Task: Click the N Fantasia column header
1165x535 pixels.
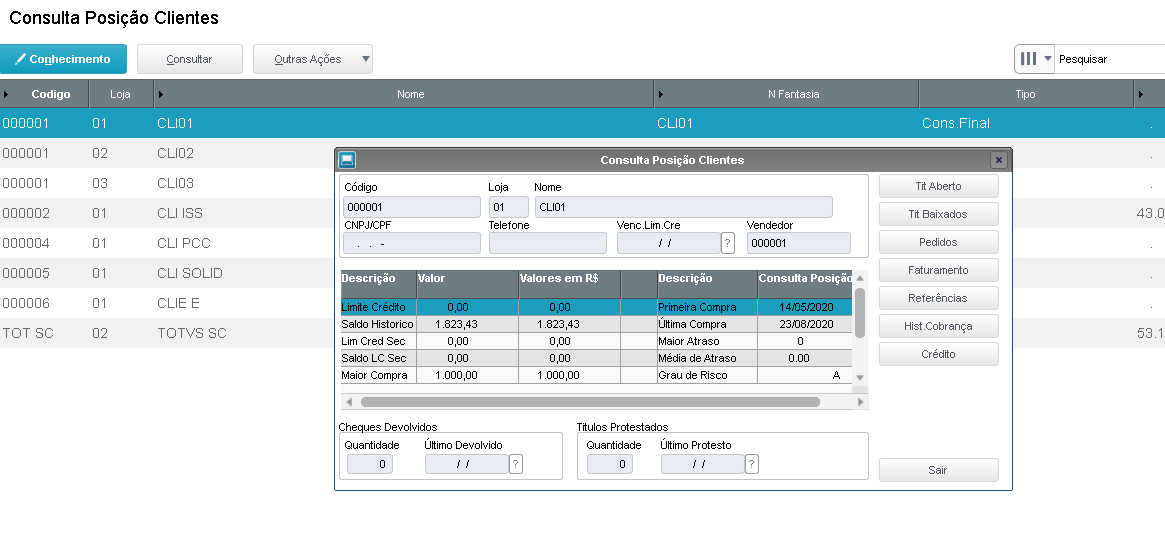Action: (x=794, y=94)
